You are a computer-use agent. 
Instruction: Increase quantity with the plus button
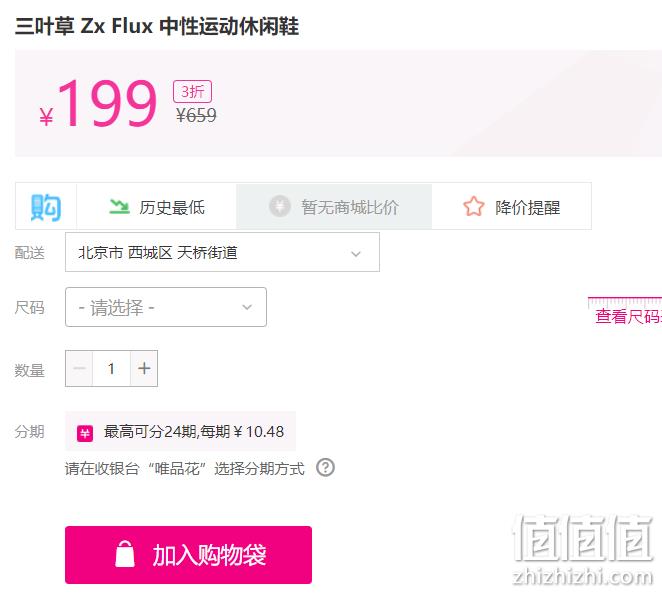pyautogui.click(x=144, y=368)
